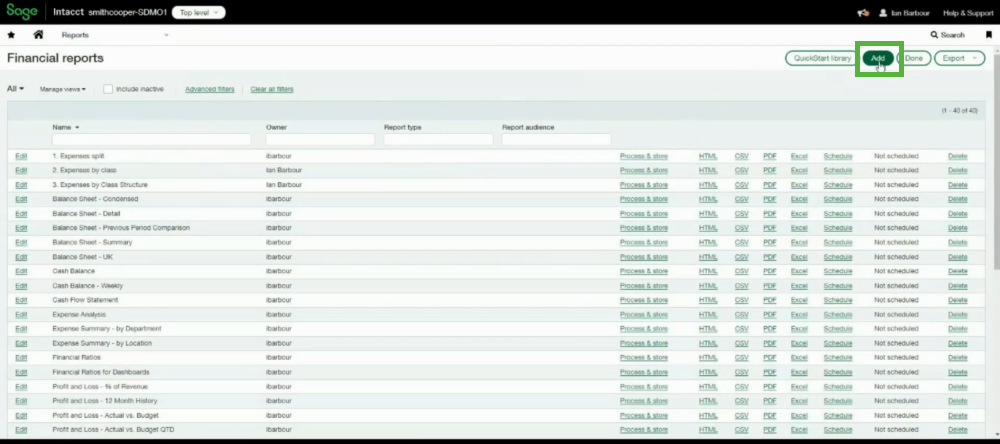1000x444 pixels.
Task: Open HTML for Financial Ratios
Action: (x=708, y=357)
